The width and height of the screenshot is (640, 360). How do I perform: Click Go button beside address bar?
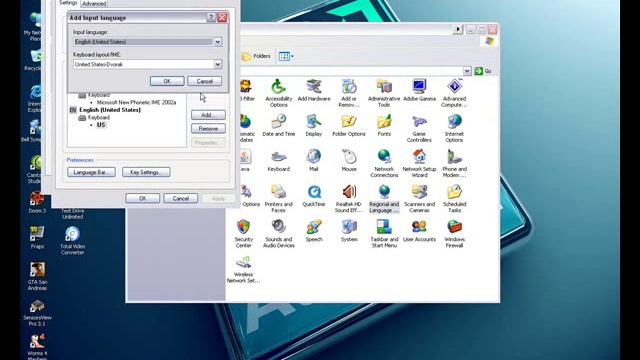pyautogui.click(x=483, y=71)
